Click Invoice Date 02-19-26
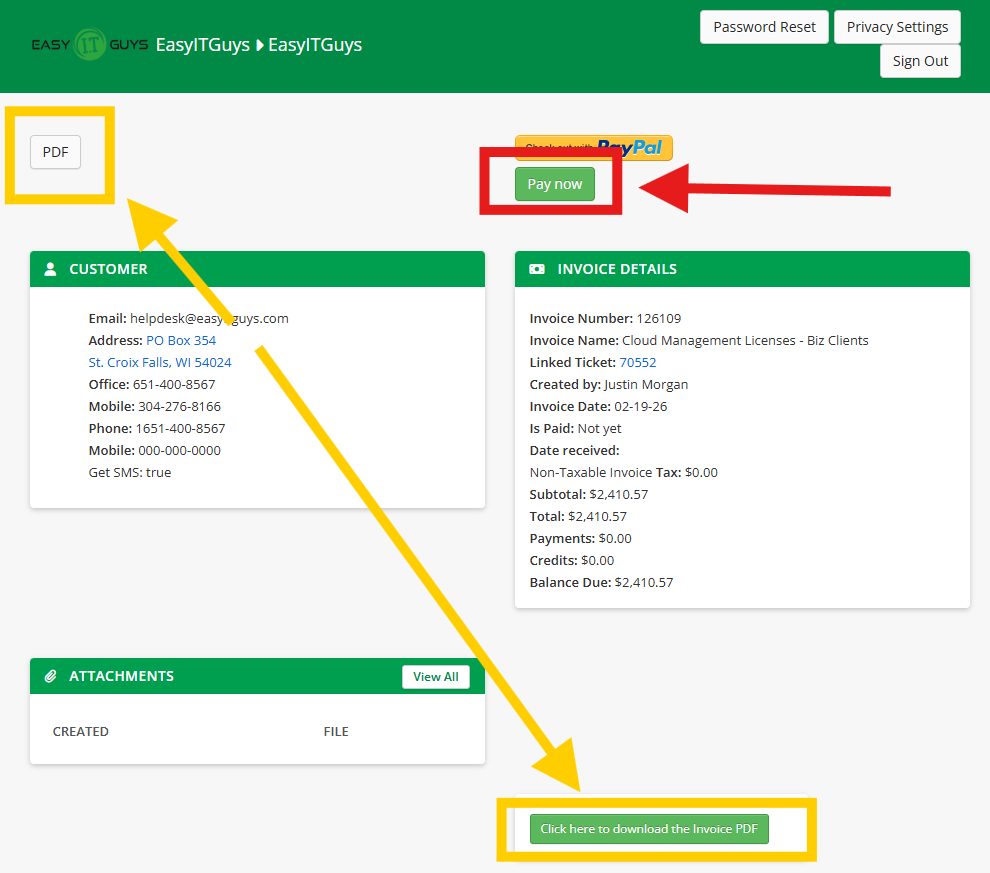Viewport: 990px width, 873px height. tap(599, 407)
